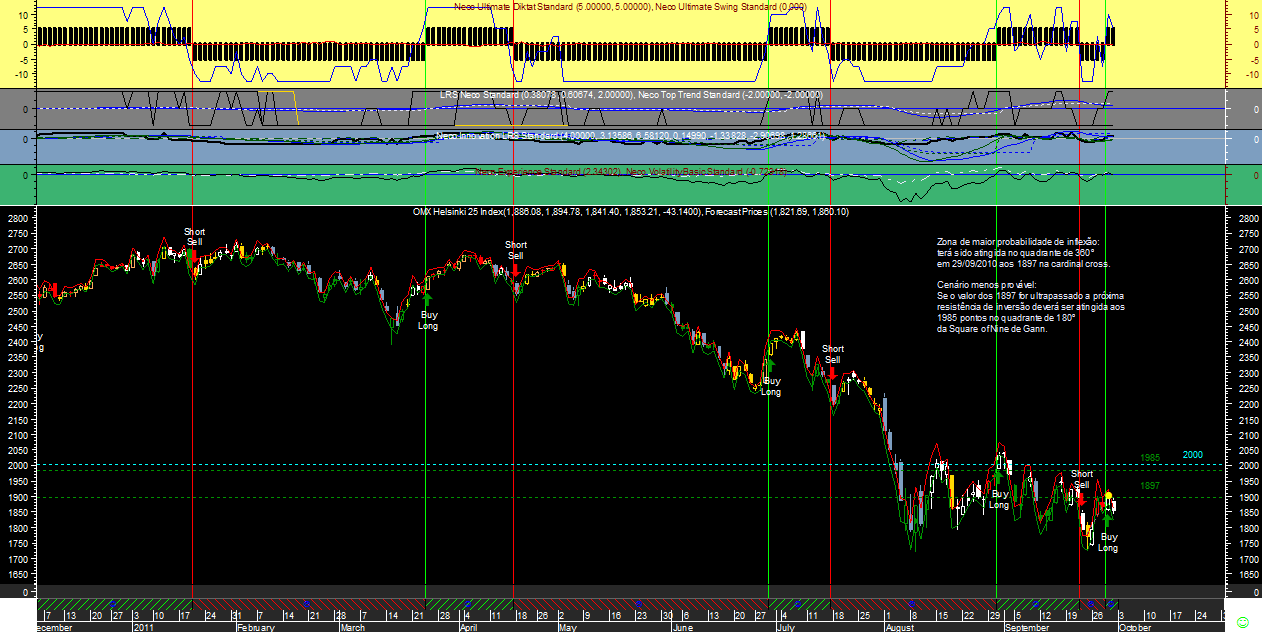Viewport: 1262px width, 632px height.
Task: Click the cyan '2000' price level label
Action: pyautogui.click(x=1192, y=455)
